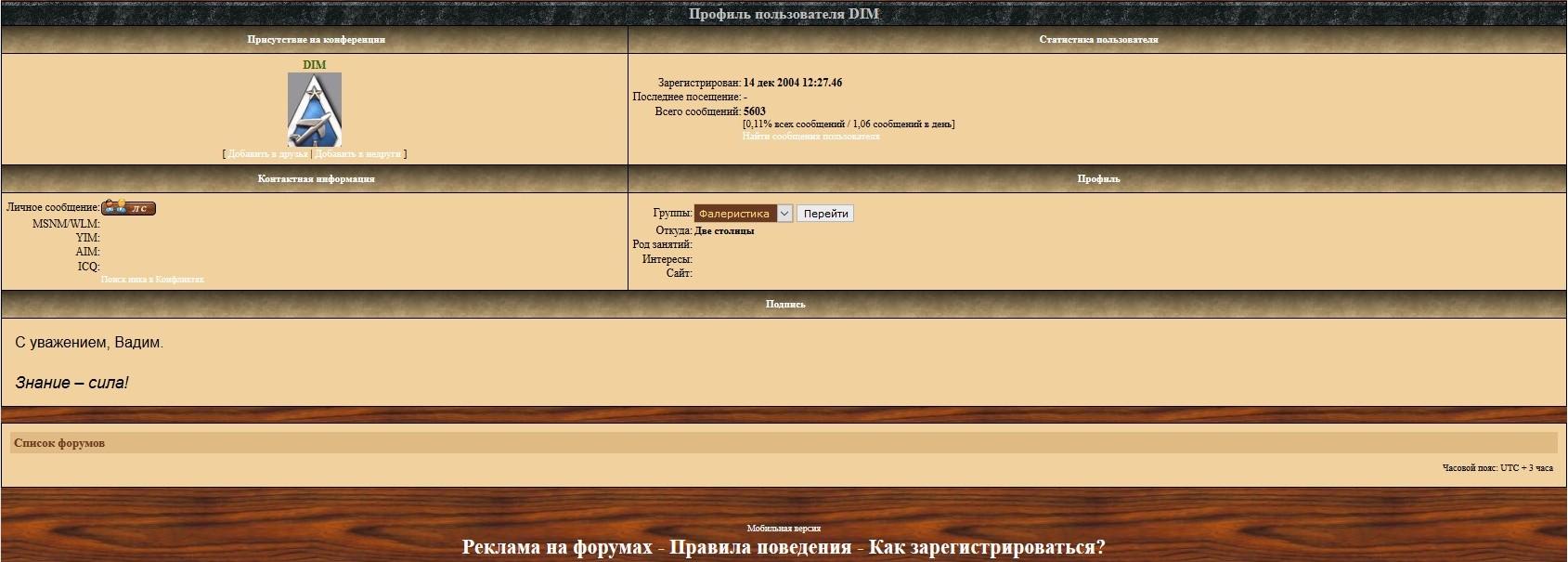This screenshot has height=562, width=1568.
Task: Click the Статистика пользователя section header
Action: click(1098, 40)
